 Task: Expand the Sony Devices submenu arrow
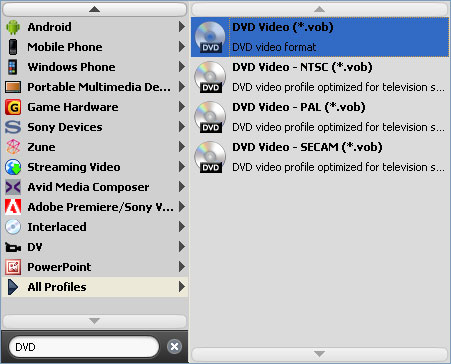182,127
